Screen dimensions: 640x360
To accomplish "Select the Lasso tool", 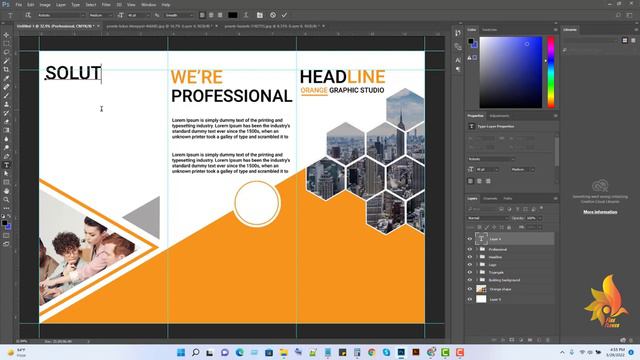I will pyautogui.click(x=6, y=52).
